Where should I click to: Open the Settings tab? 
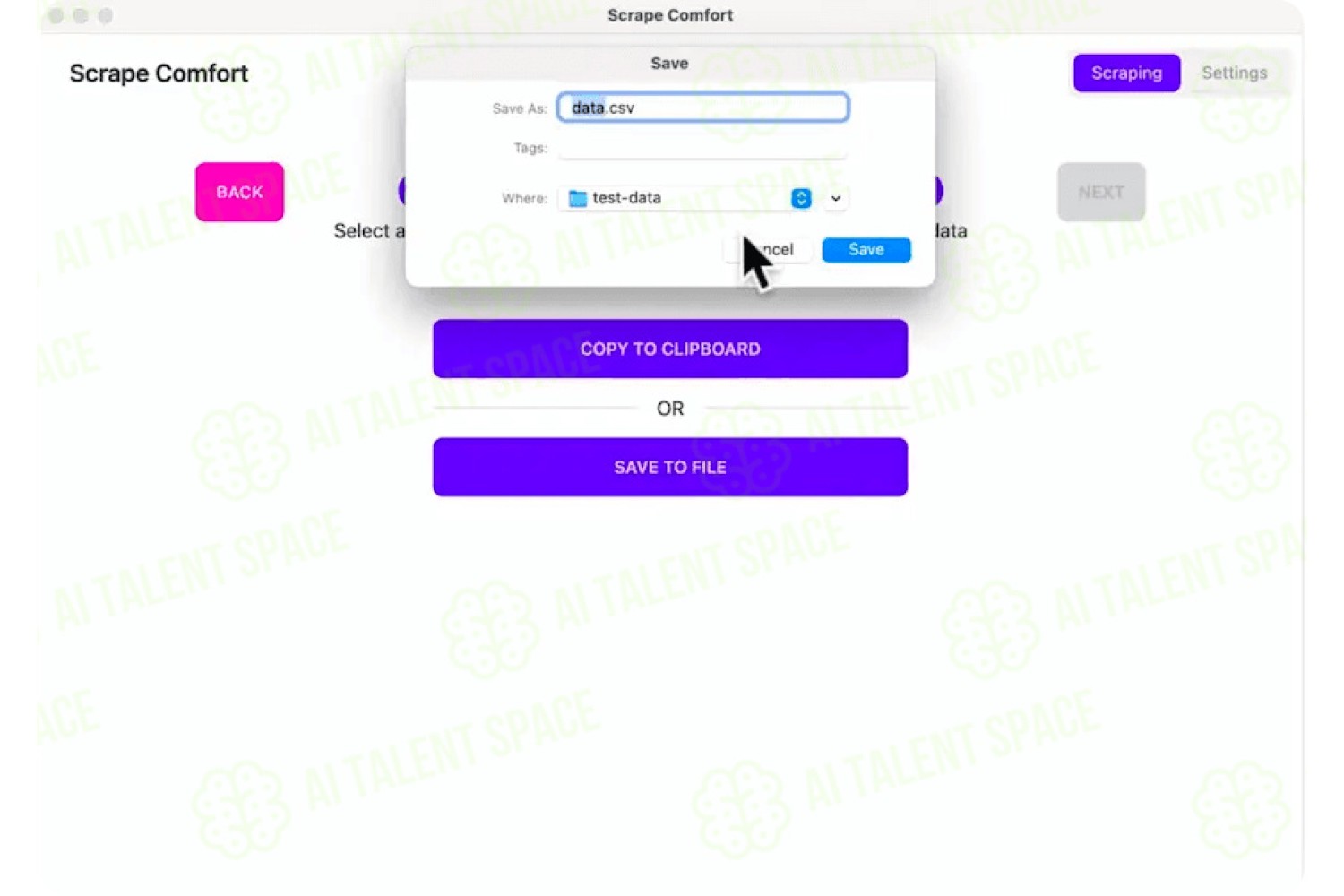coord(1234,73)
